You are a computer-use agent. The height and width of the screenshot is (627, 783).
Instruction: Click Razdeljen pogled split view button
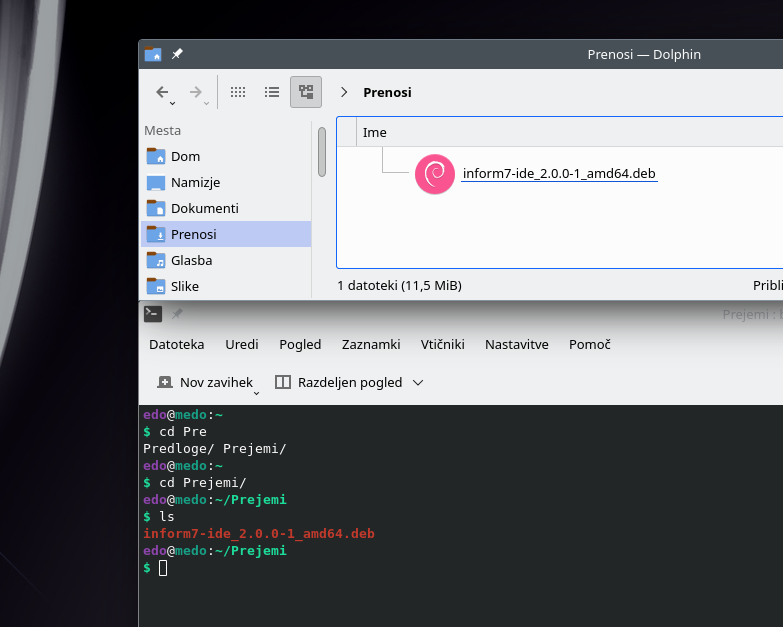(x=339, y=382)
